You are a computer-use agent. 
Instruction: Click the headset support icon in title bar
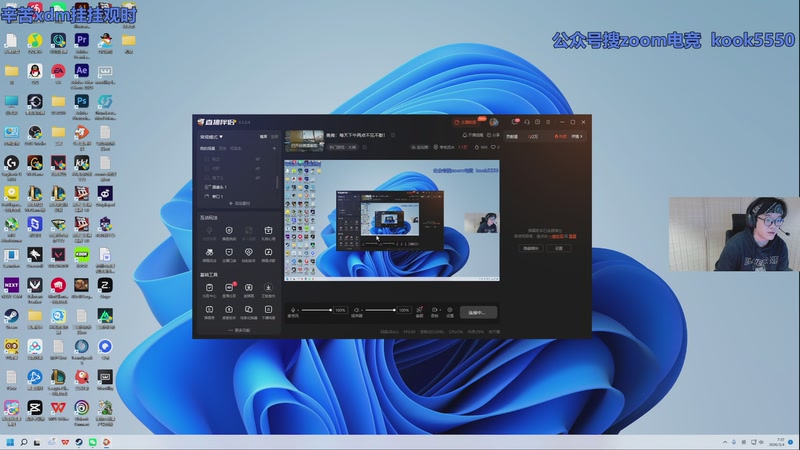tap(526, 122)
